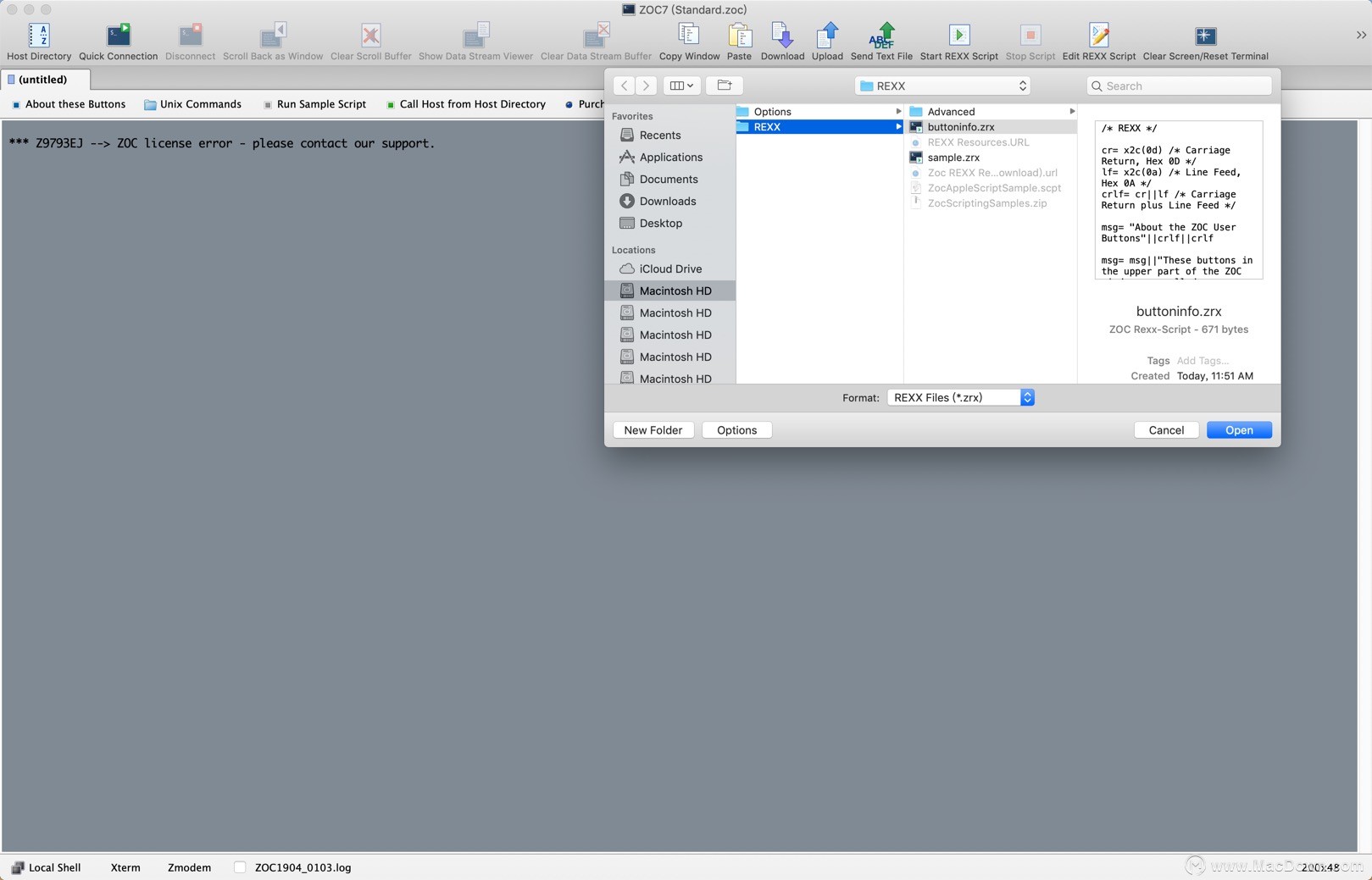Click Clear Screen/Reset Terminal icon
Screen dimensions: 1372x880
pyautogui.click(x=1205, y=35)
